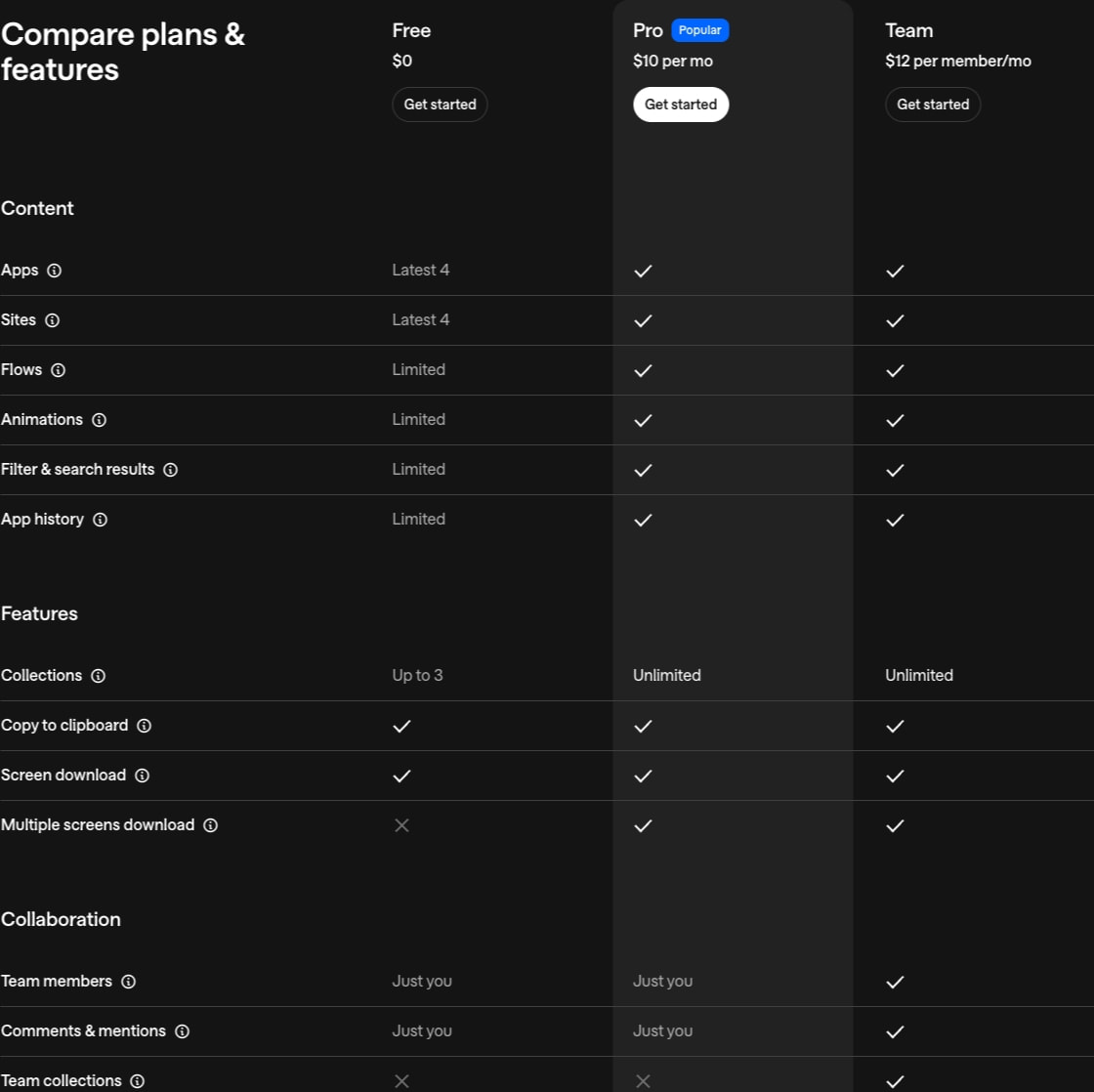Screen dimensions: 1094x1092
Task: Click the blue Popular badge
Action: tap(699, 30)
